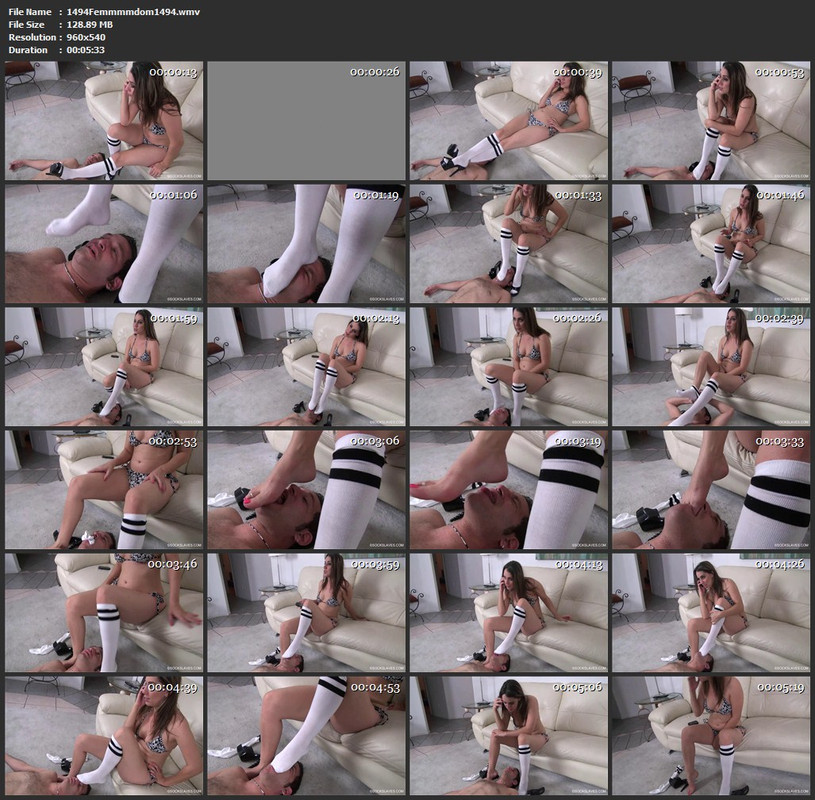Open the thumbnail stamped 00:03:59

tap(306, 612)
